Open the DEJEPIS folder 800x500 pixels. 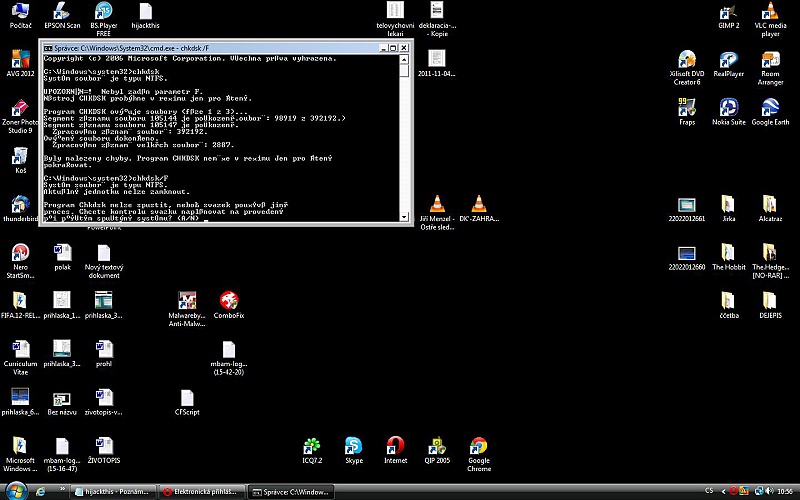pos(770,305)
